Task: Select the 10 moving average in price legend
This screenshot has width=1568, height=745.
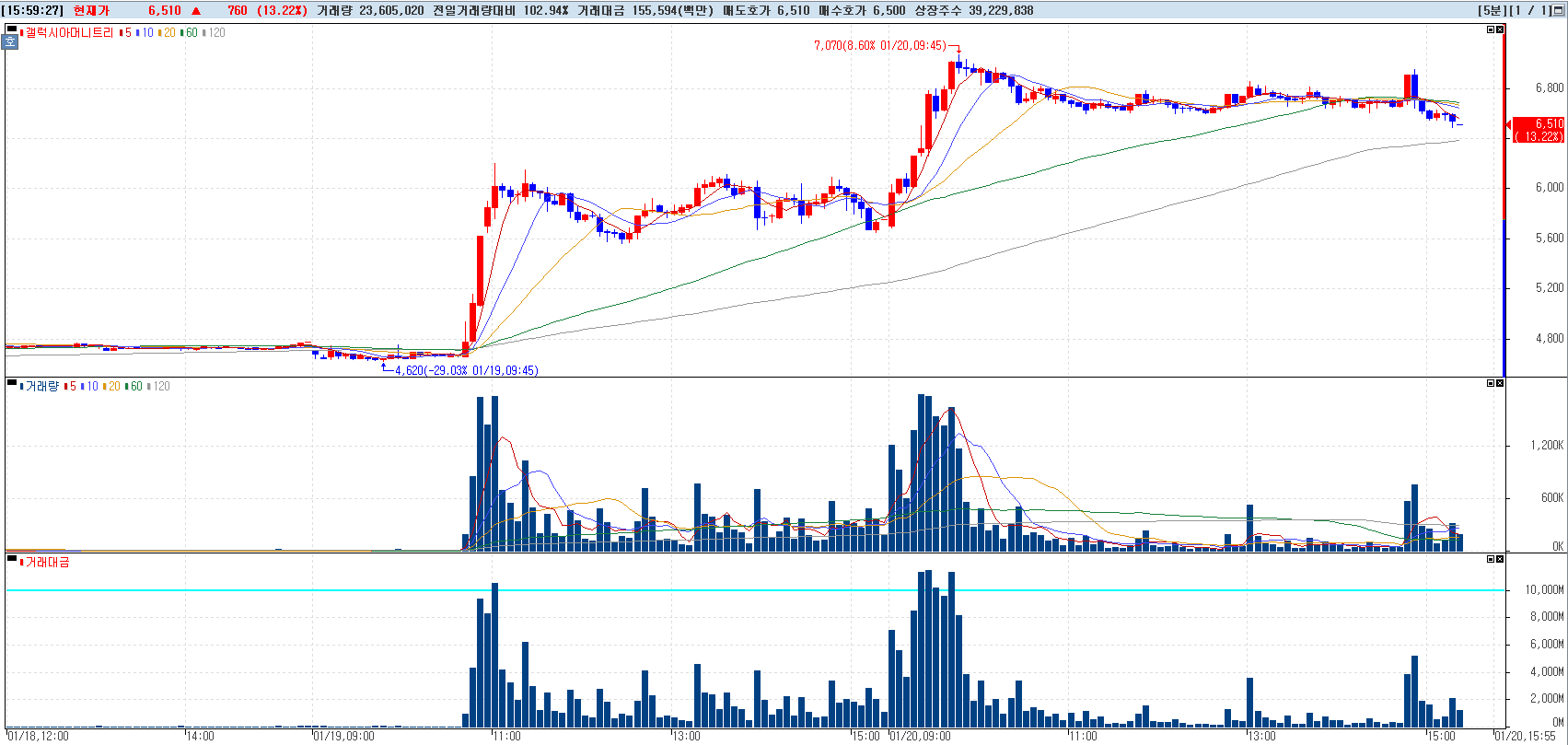Action: (145, 32)
